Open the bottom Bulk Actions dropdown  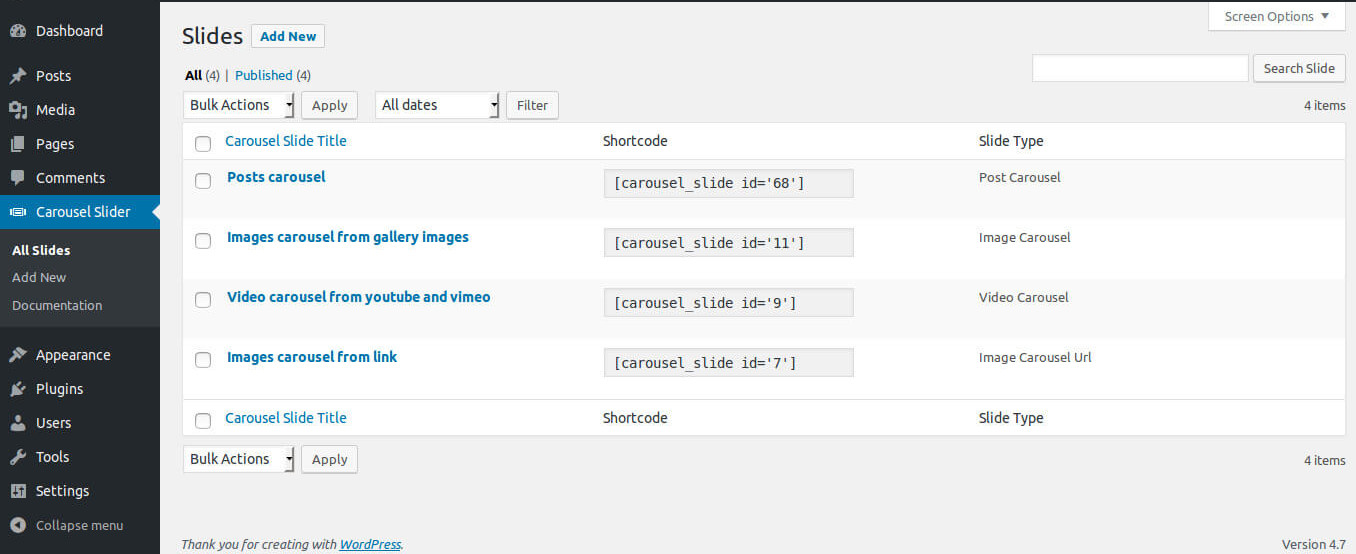point(239,459)
